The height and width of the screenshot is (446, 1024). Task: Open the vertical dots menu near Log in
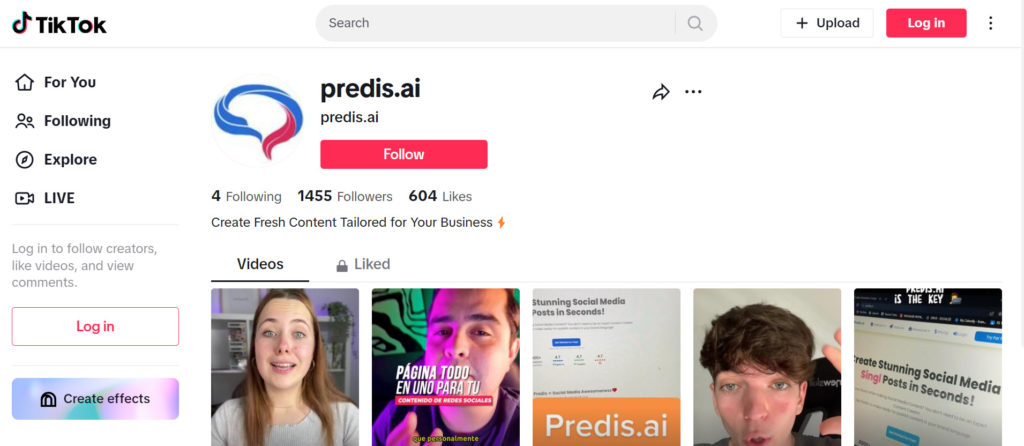click(991, 24)
